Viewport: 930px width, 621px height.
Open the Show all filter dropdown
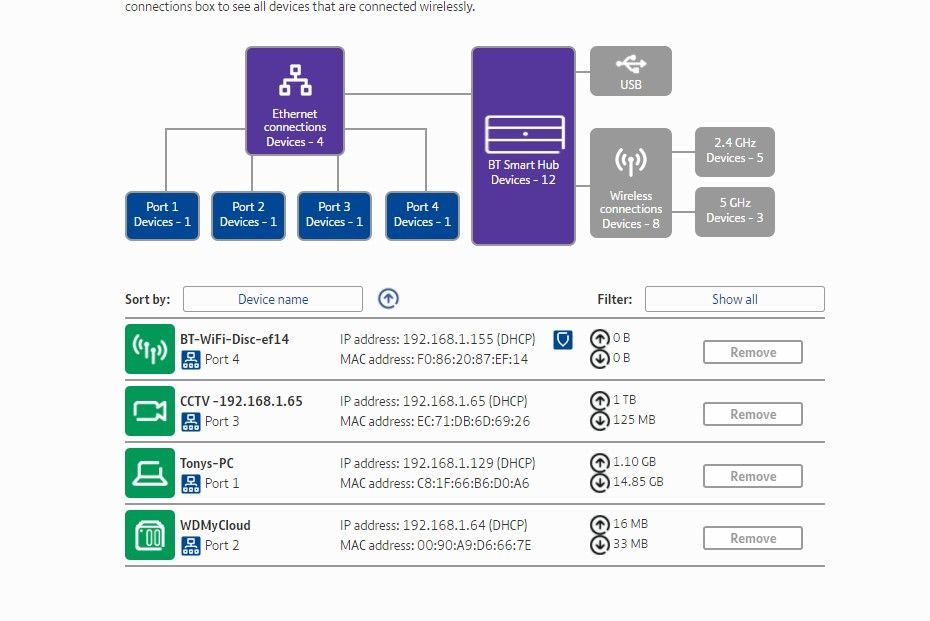pyautogui.click(x=734, y=299)
